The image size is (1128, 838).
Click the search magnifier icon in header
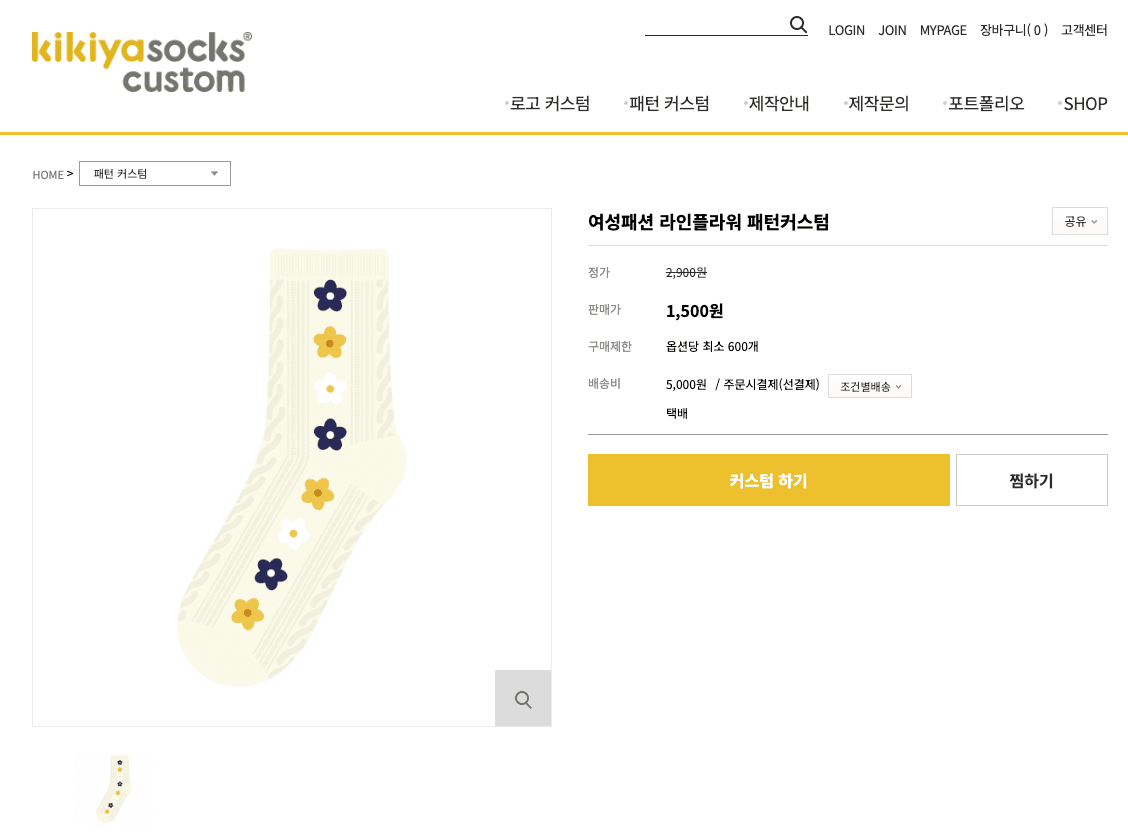pos(798,25)
